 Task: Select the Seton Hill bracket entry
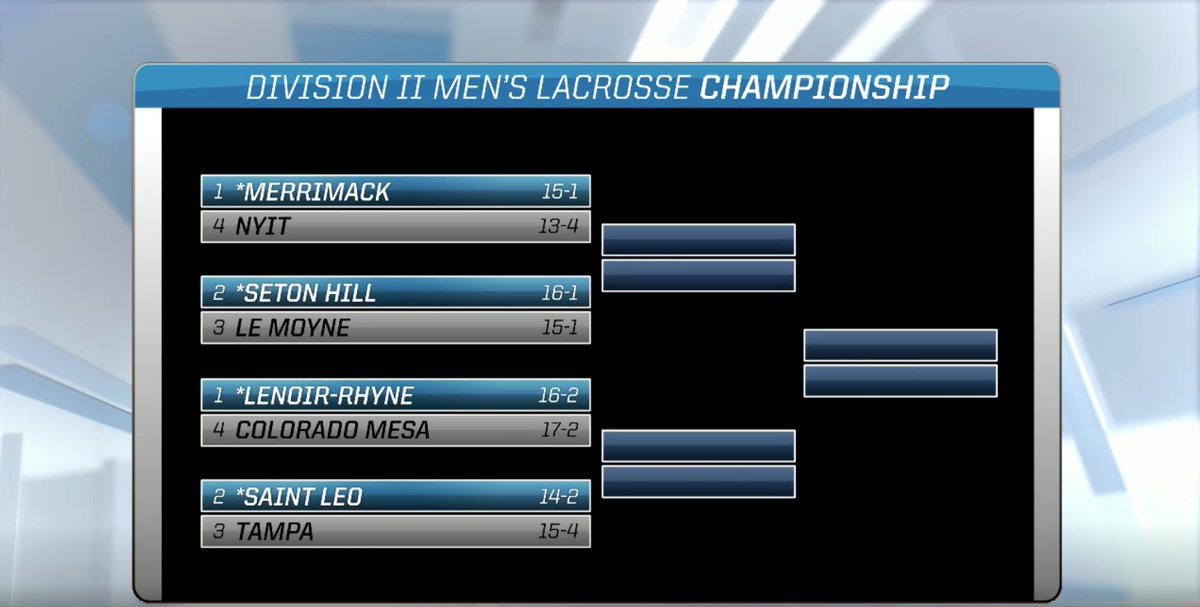[395, 292]
